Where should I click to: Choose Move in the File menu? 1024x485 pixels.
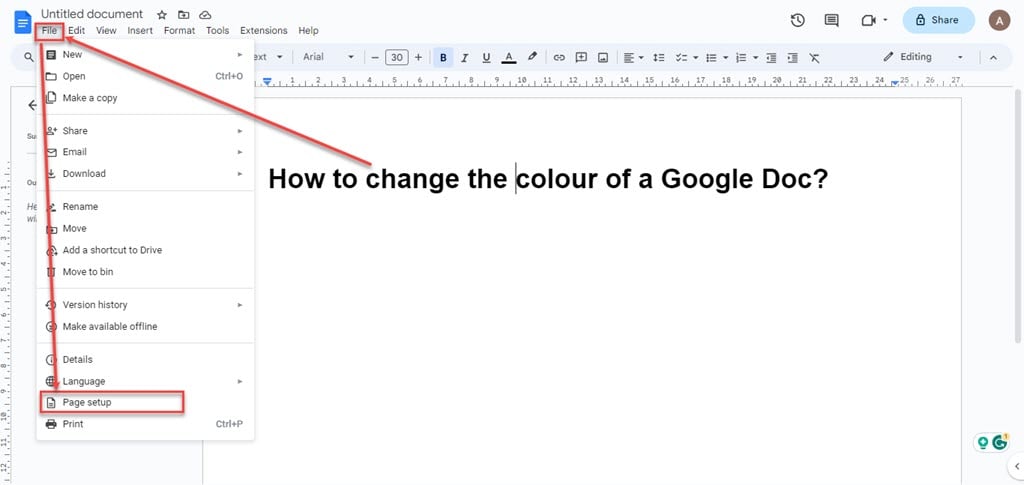pyautogui.click(x=145, y=228)
